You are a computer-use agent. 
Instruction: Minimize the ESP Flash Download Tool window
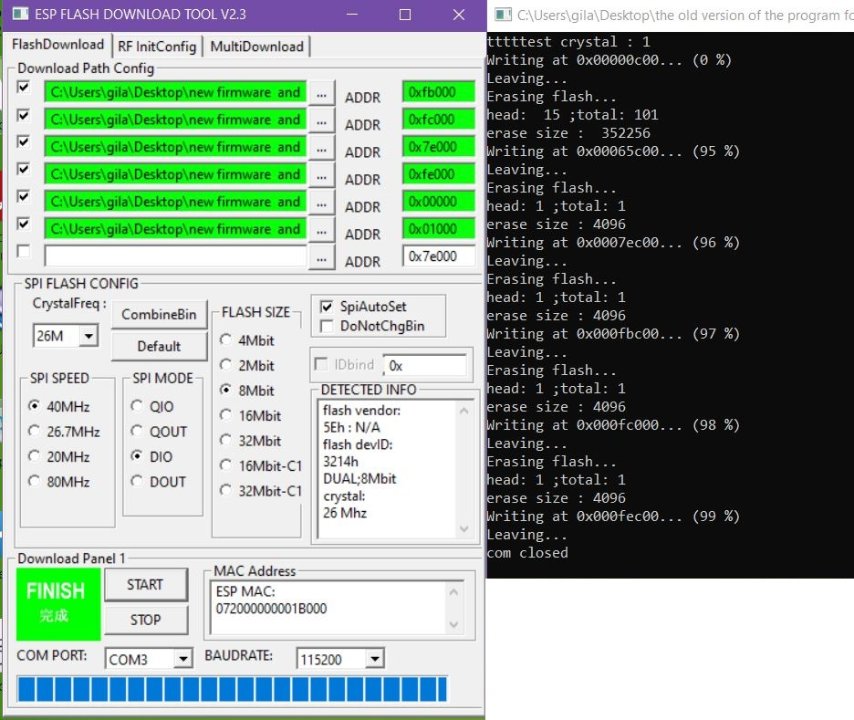pos(352,14)
